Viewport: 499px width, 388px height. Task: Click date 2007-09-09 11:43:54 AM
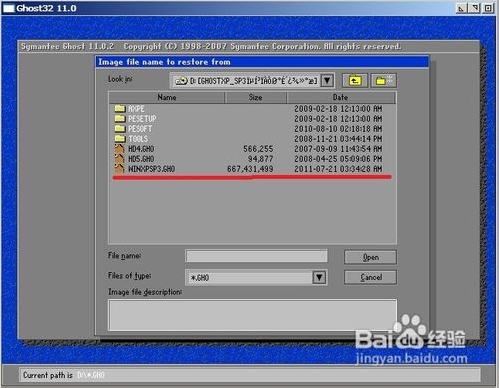338,149
